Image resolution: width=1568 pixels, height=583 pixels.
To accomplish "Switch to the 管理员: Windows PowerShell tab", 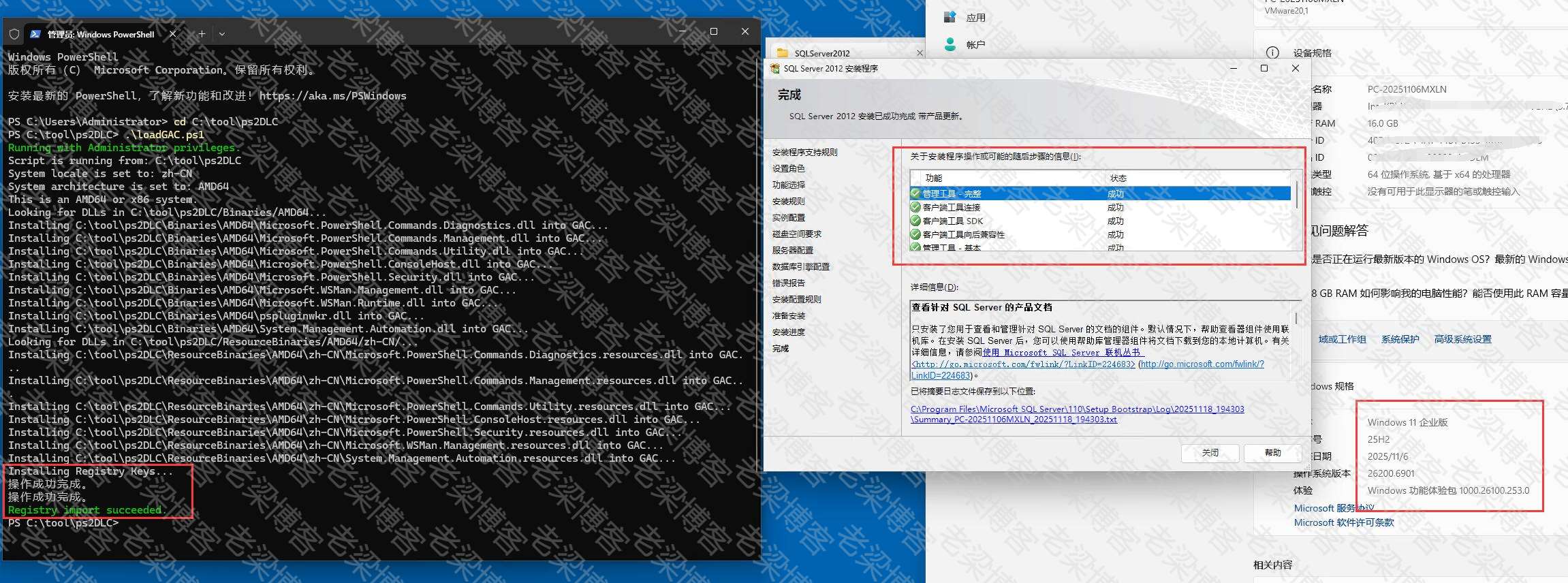I will coord(101,34).
